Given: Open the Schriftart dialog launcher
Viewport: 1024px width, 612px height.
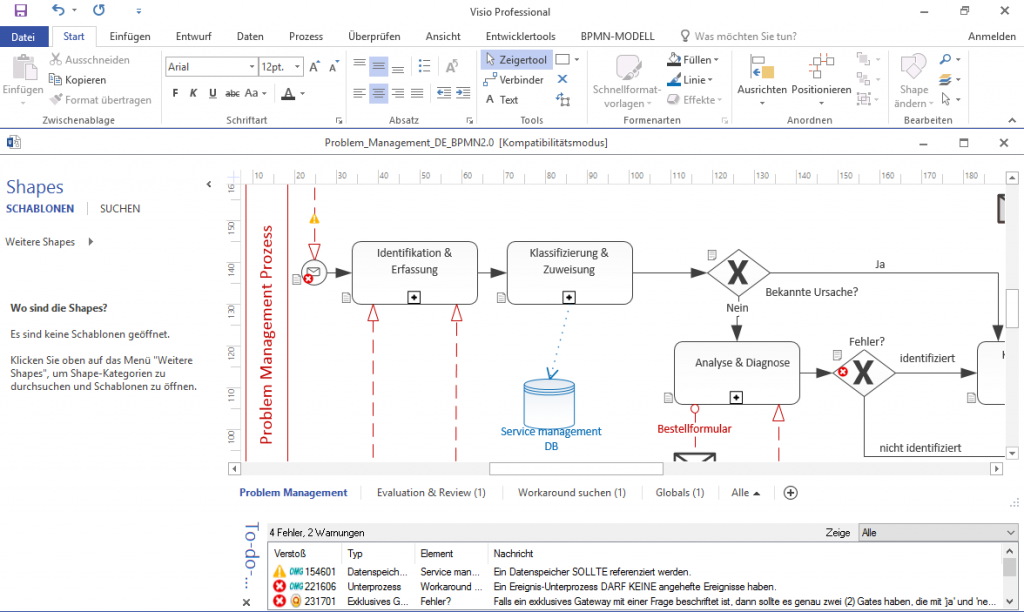Looking at the screenshot, I should 339,121.
